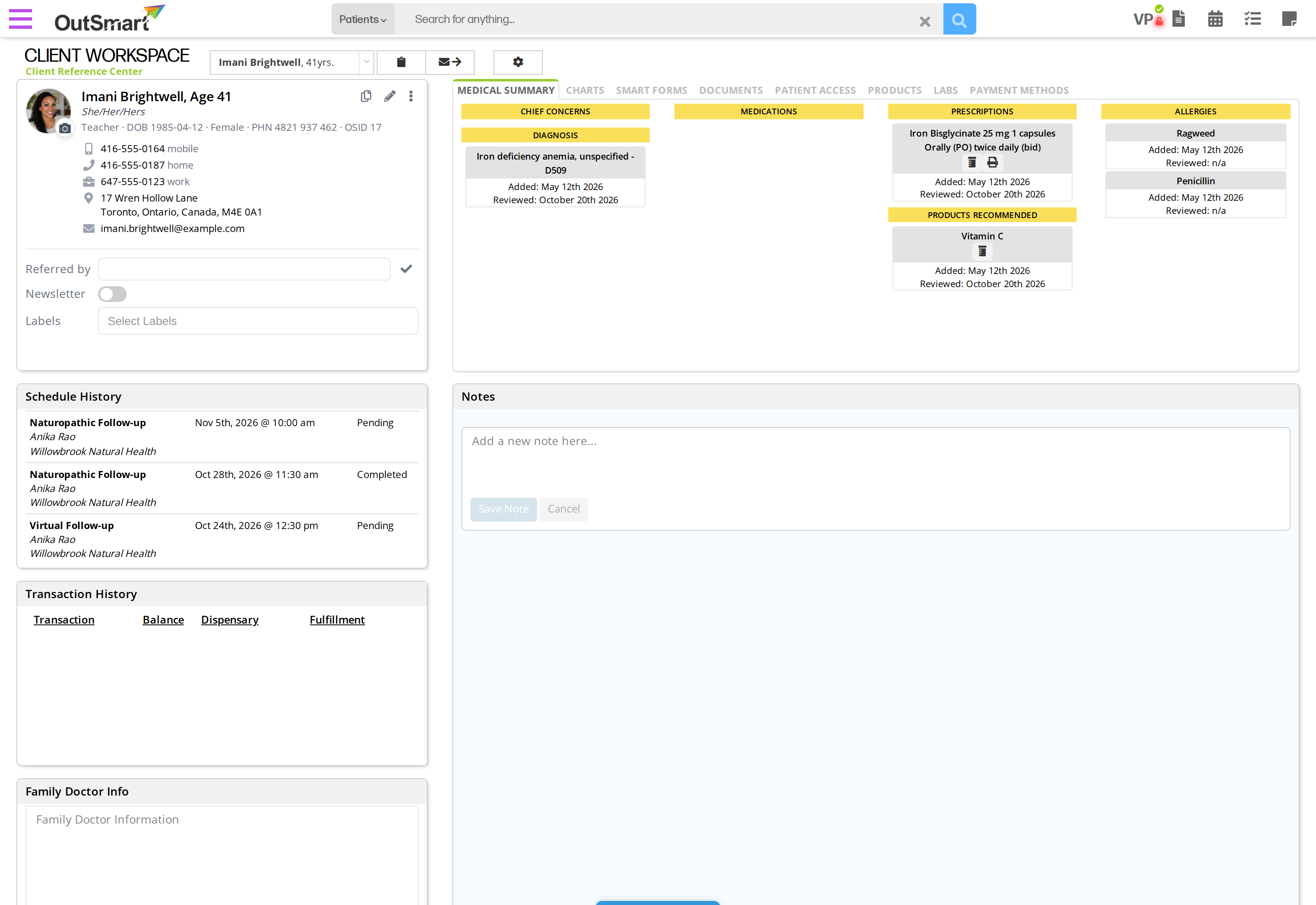This screenshot has width=1316, height=905.
Task: Click the blue search magnifier button
Action: pos(959,19)
